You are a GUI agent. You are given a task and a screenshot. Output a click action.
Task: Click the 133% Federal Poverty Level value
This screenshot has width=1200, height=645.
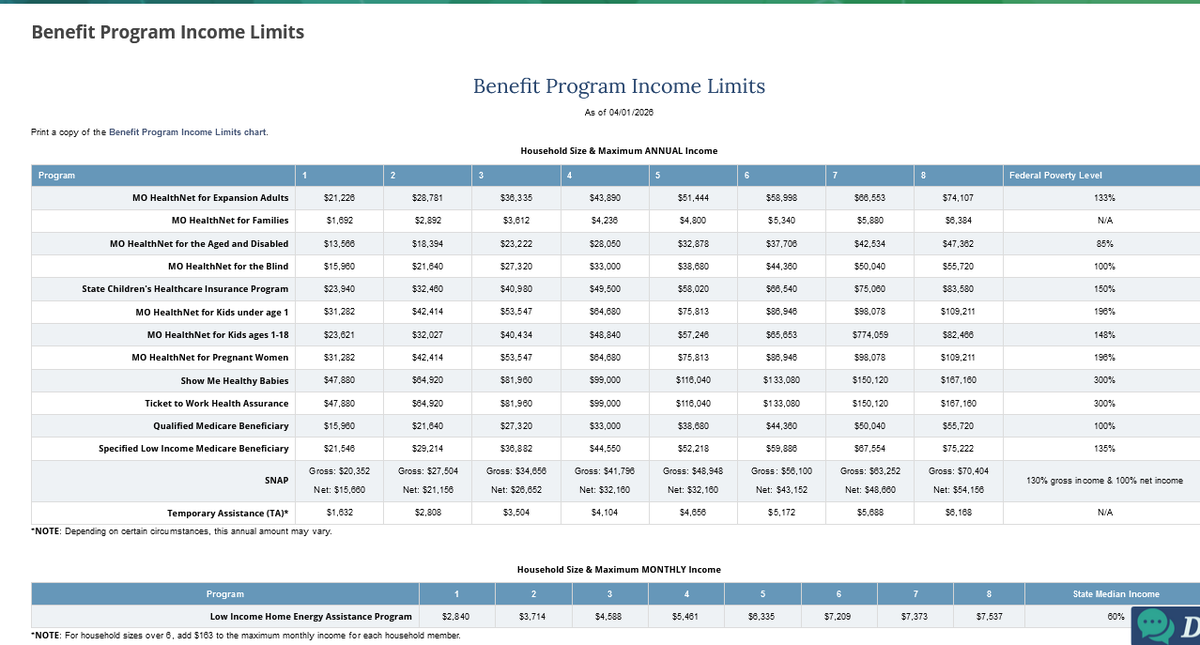click(1105, 198)
